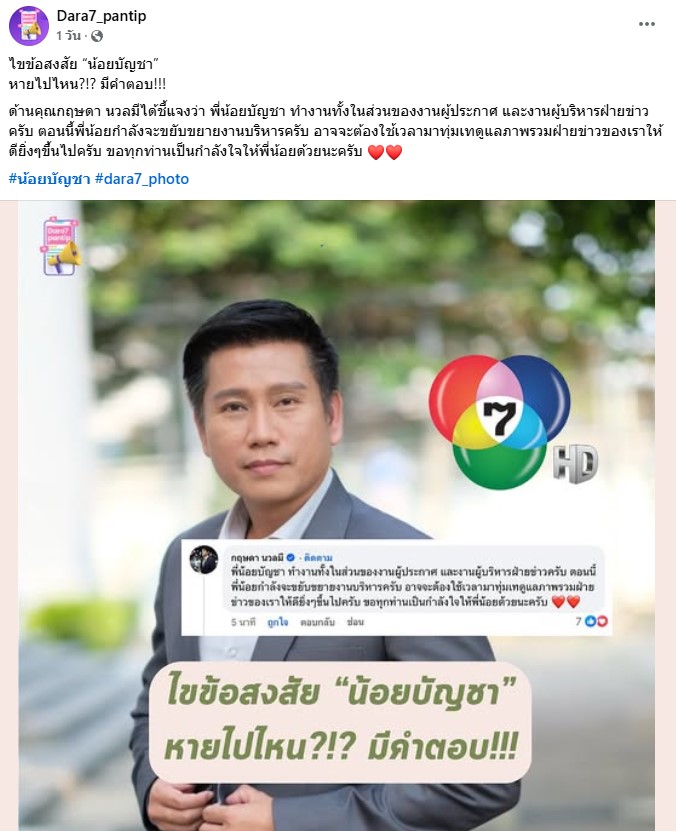676x831 pixels.
Task: Click ติดตาม to follow the commenter
Action: click(318, 558)
